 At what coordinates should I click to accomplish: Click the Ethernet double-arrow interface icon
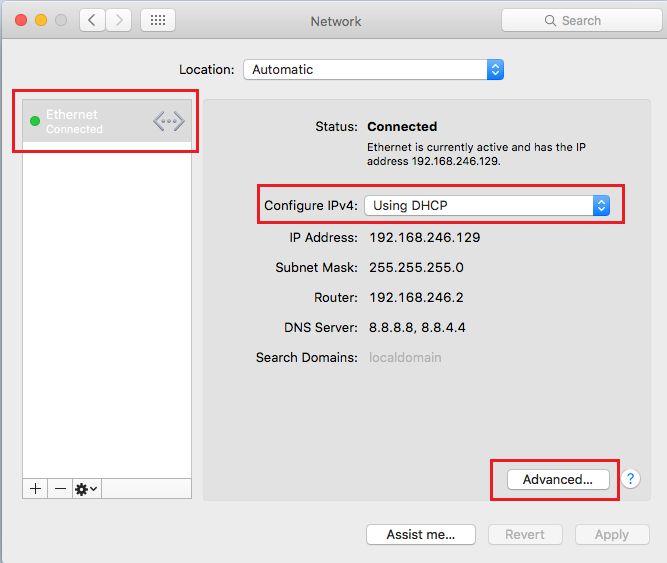tap(168, 122)
